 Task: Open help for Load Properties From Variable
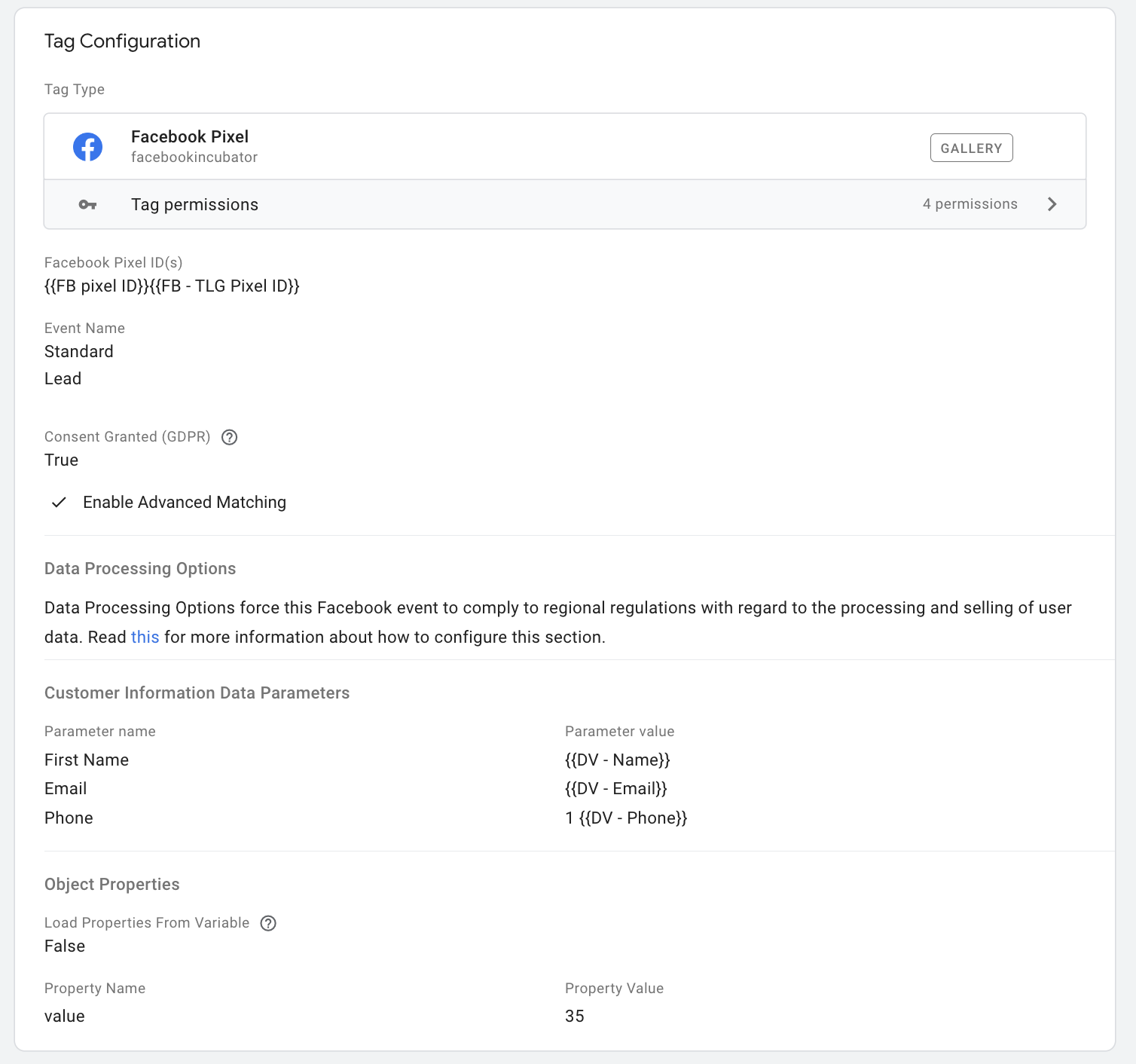268,923
